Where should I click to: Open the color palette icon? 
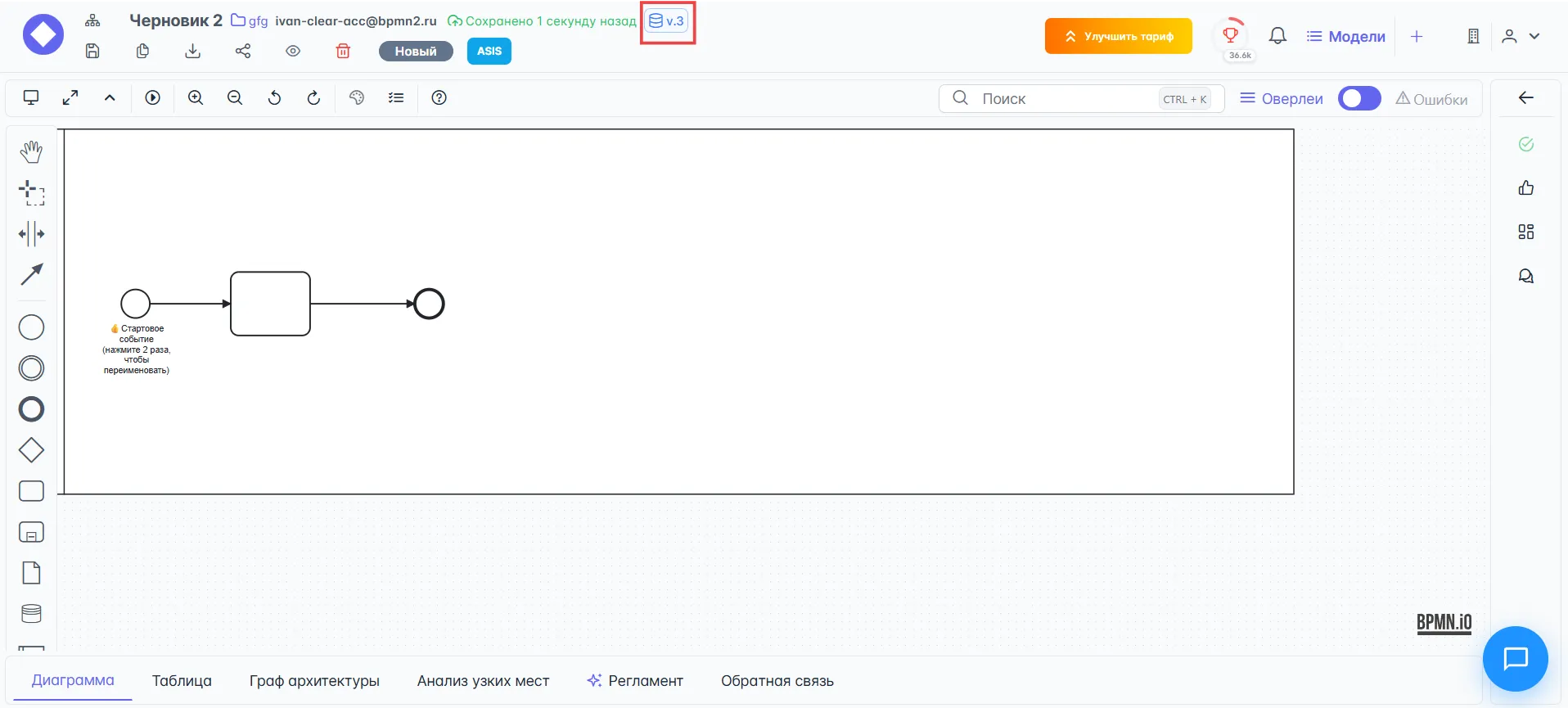tap(356, 97)
